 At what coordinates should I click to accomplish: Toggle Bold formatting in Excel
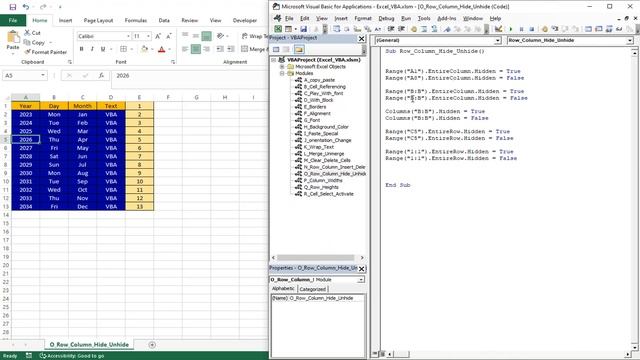coord(81,49)
